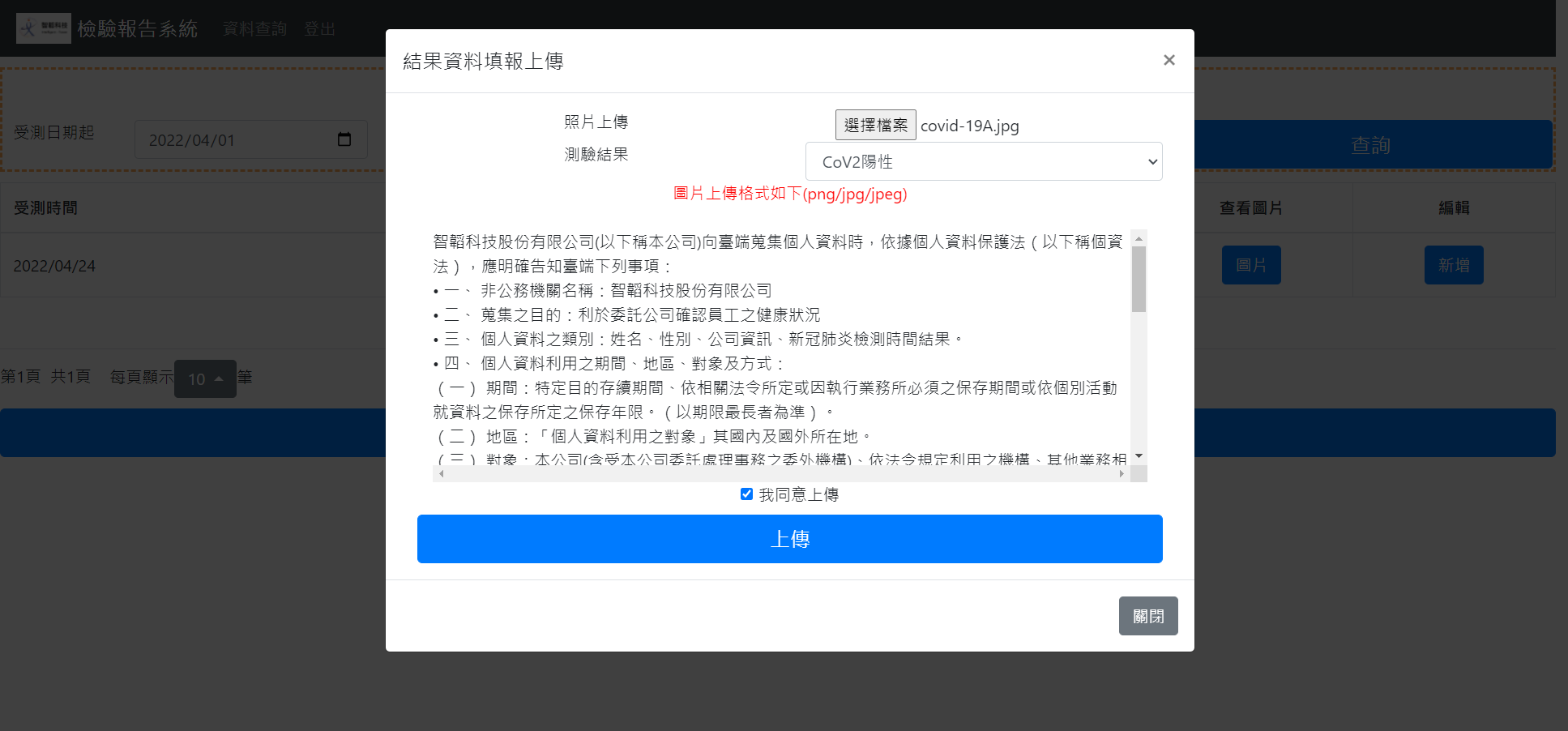Screen dimensions: 1568x731
Task: Click the 檢驗報告系統 title link
Action: point(138,28)
